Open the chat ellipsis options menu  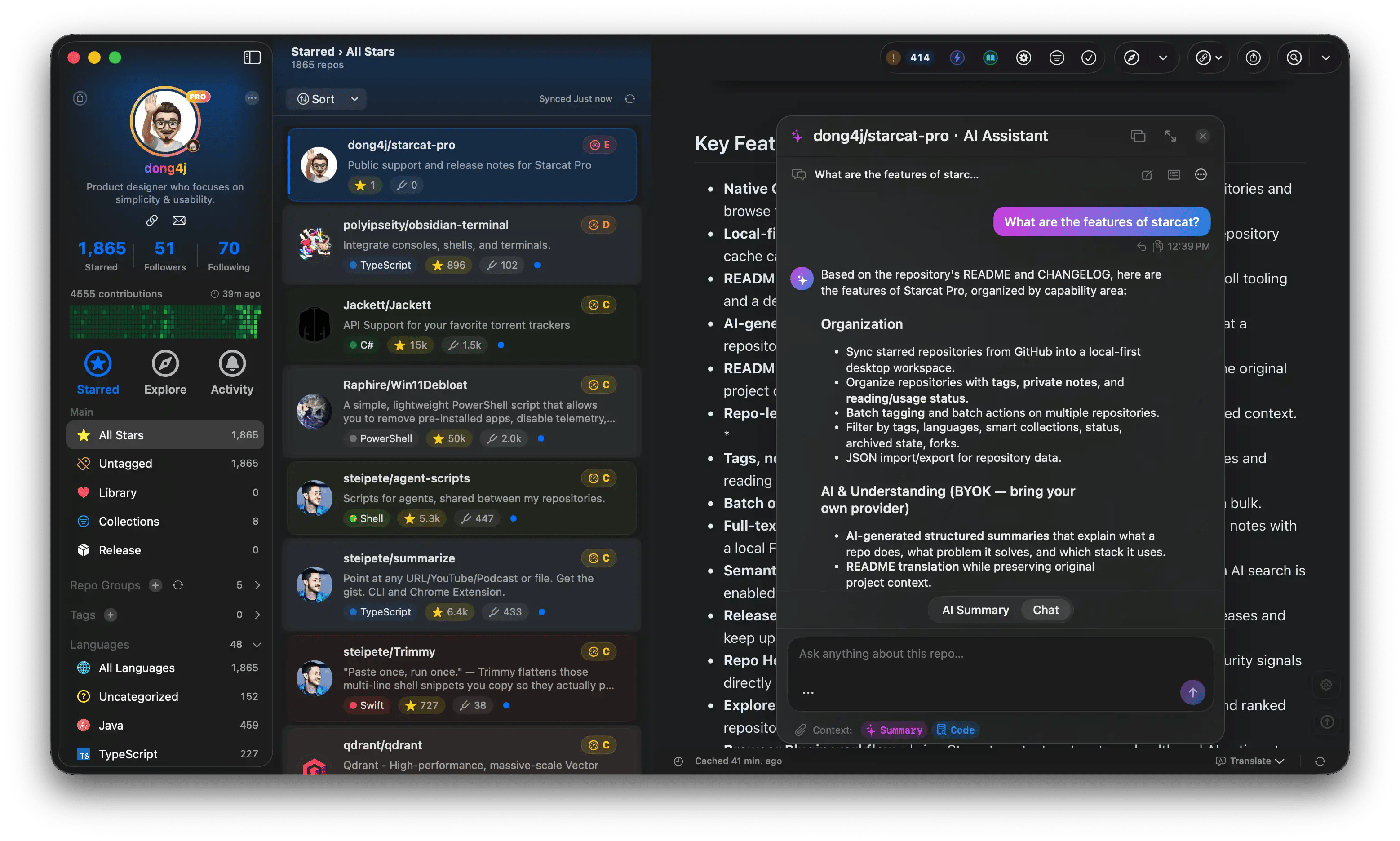point(1201,175)
